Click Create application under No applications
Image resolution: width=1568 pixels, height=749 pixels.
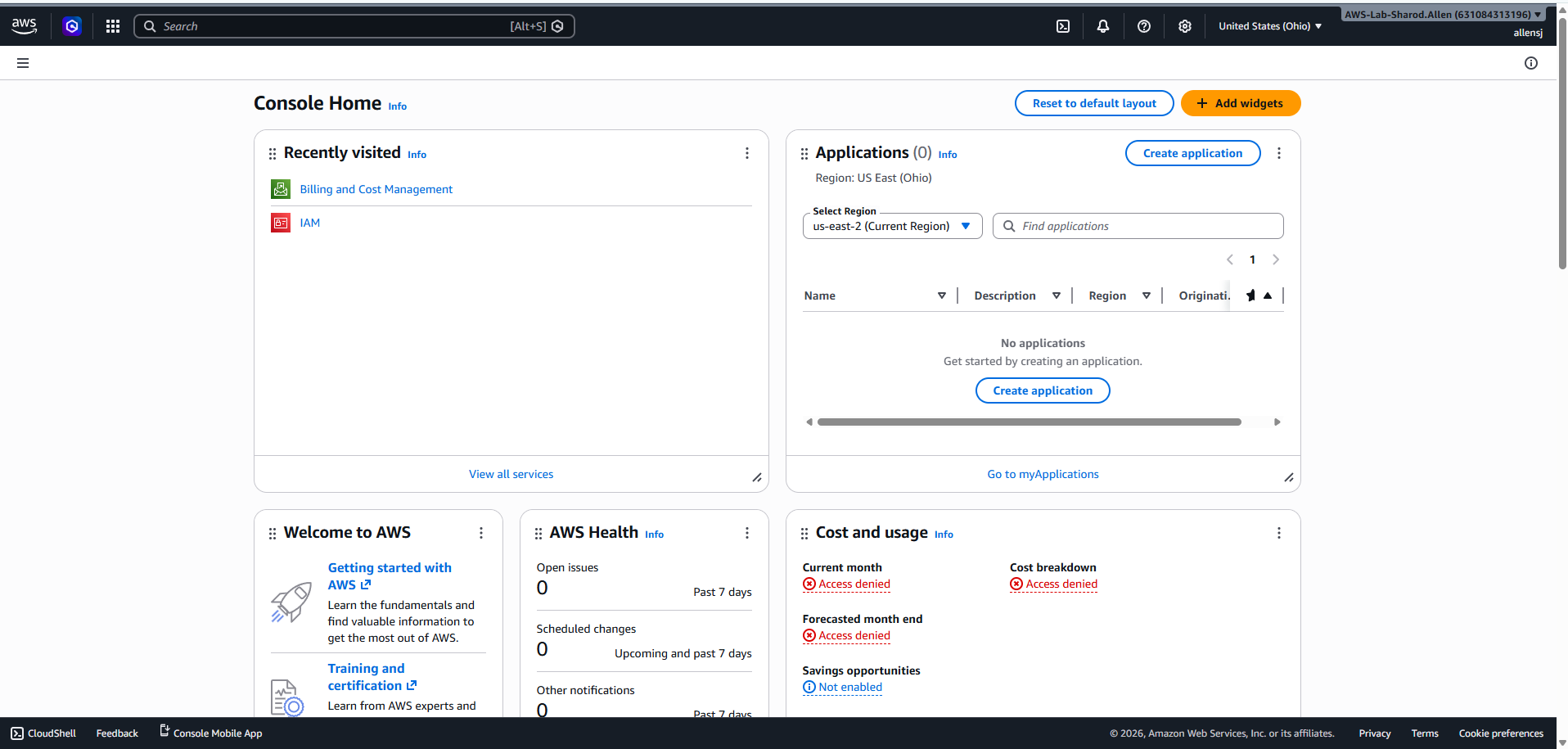point(1043,390)
